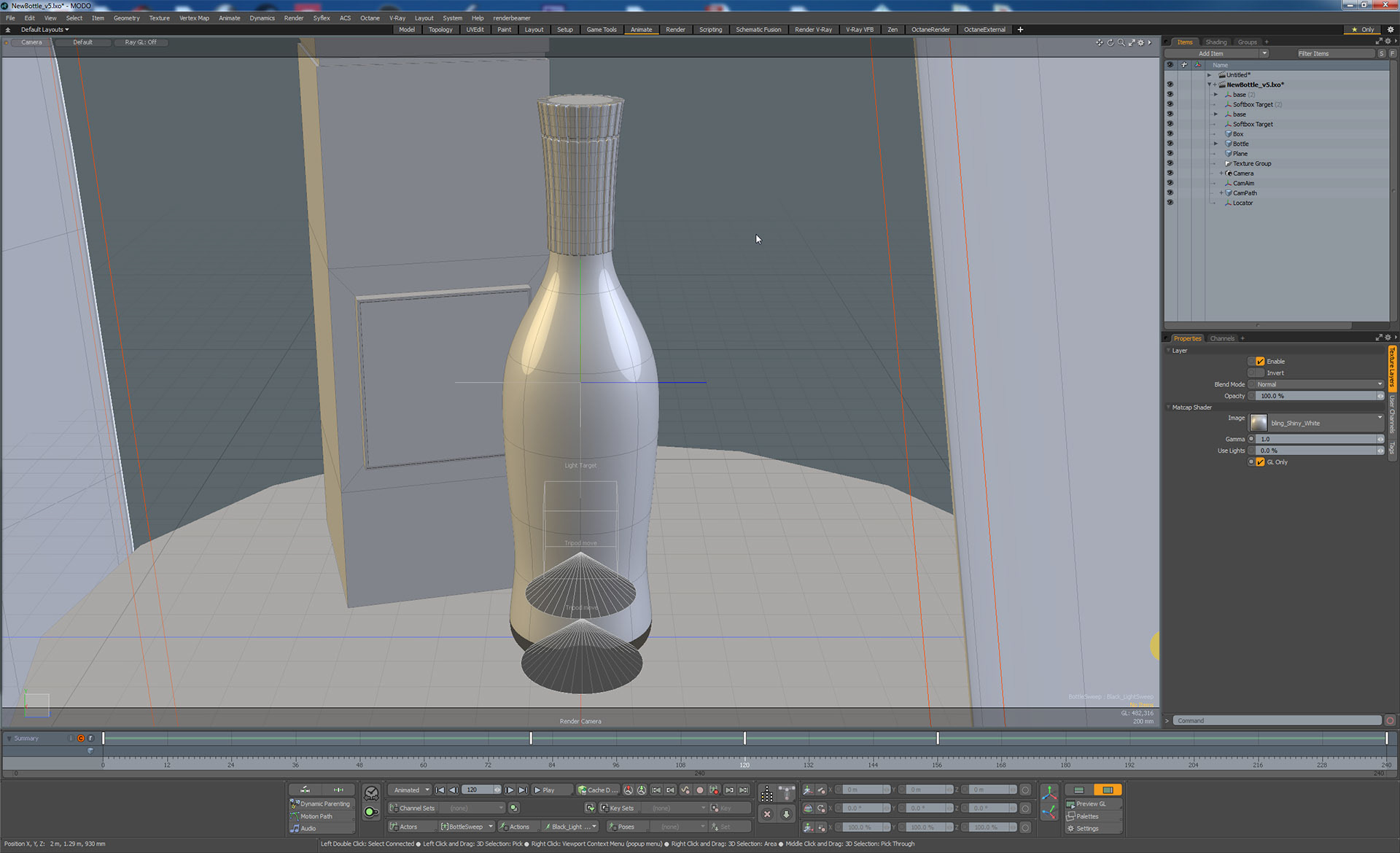Open the Motion Path tool
This screenshot has height=853, width=1400.
316,817
